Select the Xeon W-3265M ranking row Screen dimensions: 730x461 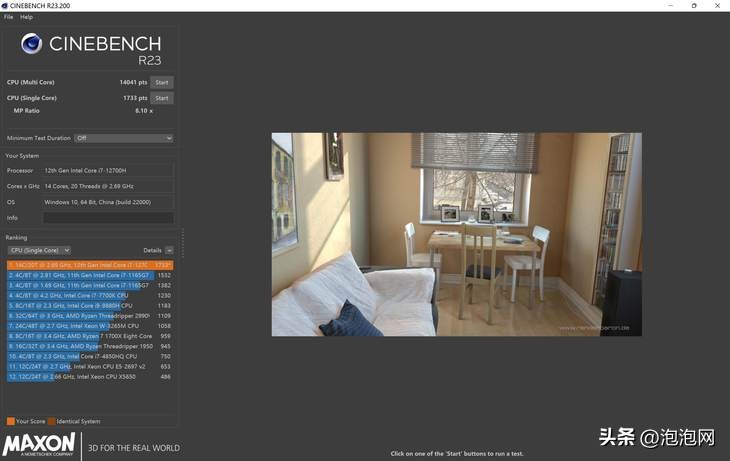click(90, 326)
